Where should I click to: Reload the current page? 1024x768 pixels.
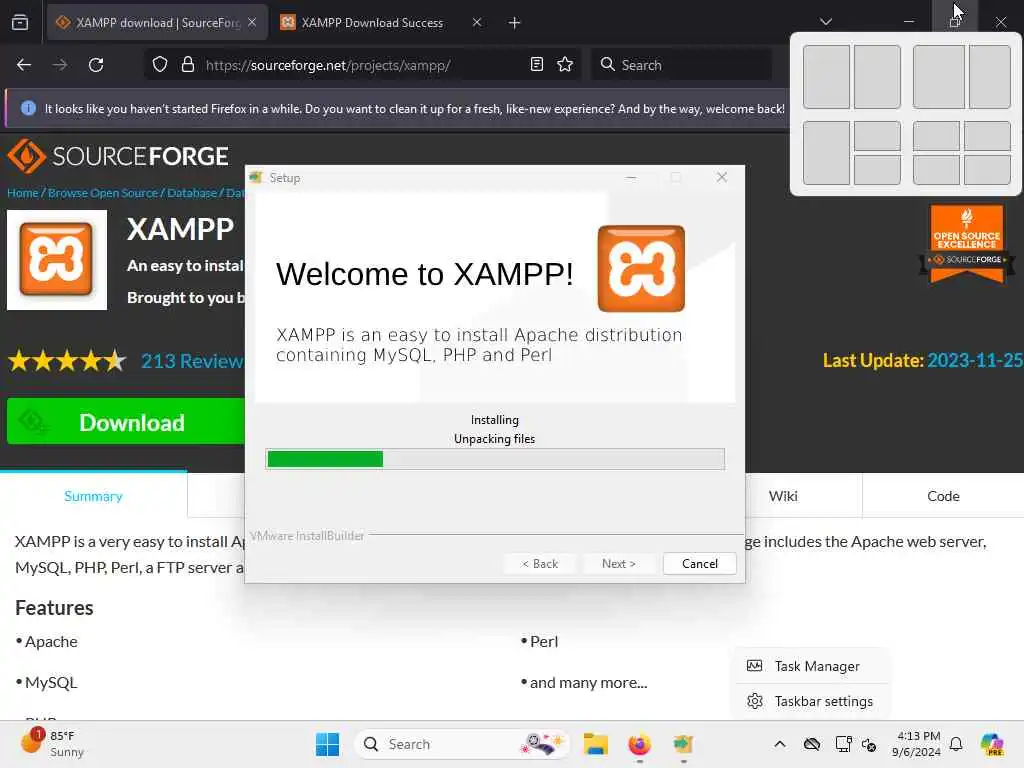tap(96, 65)
